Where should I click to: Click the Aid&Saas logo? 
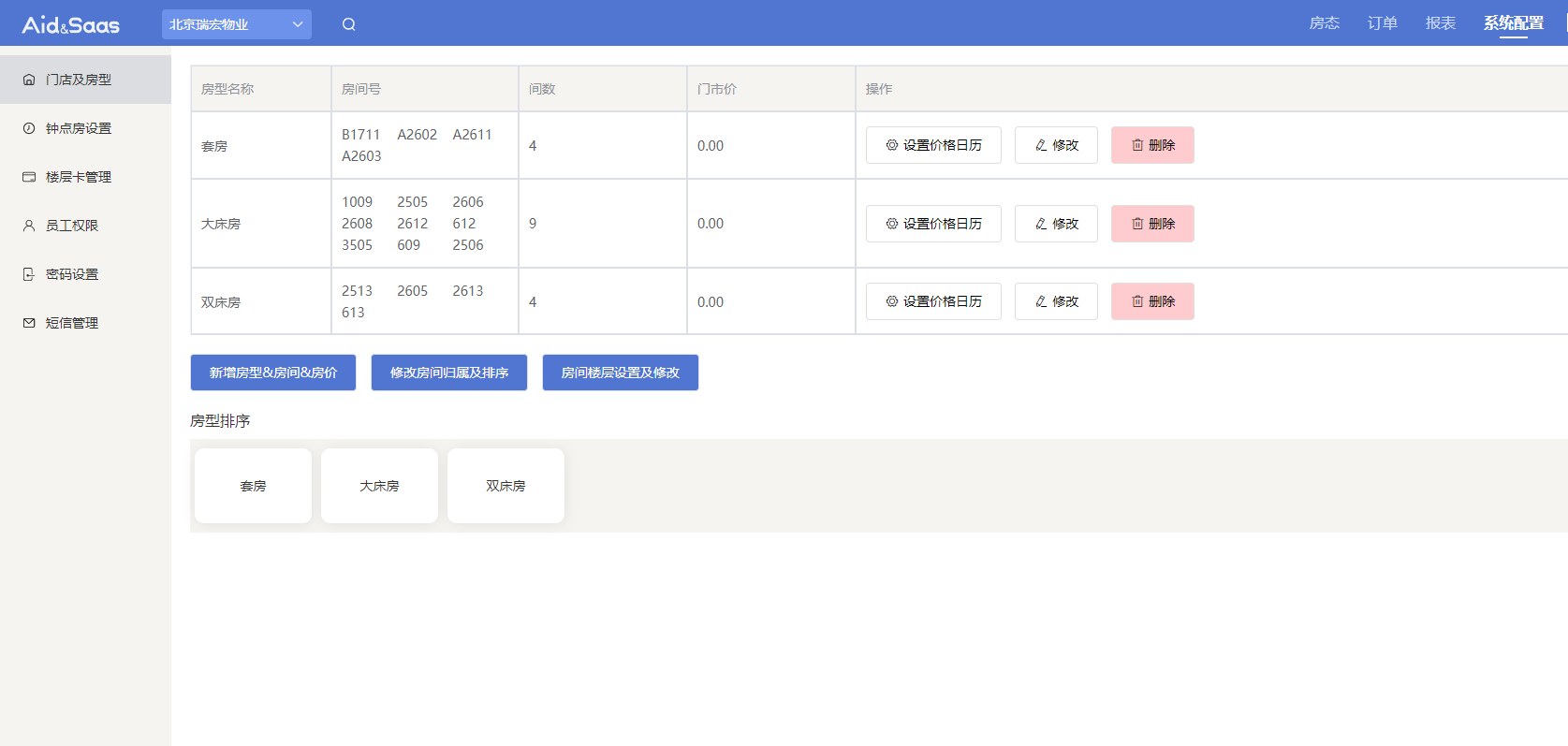coord(71,24)
